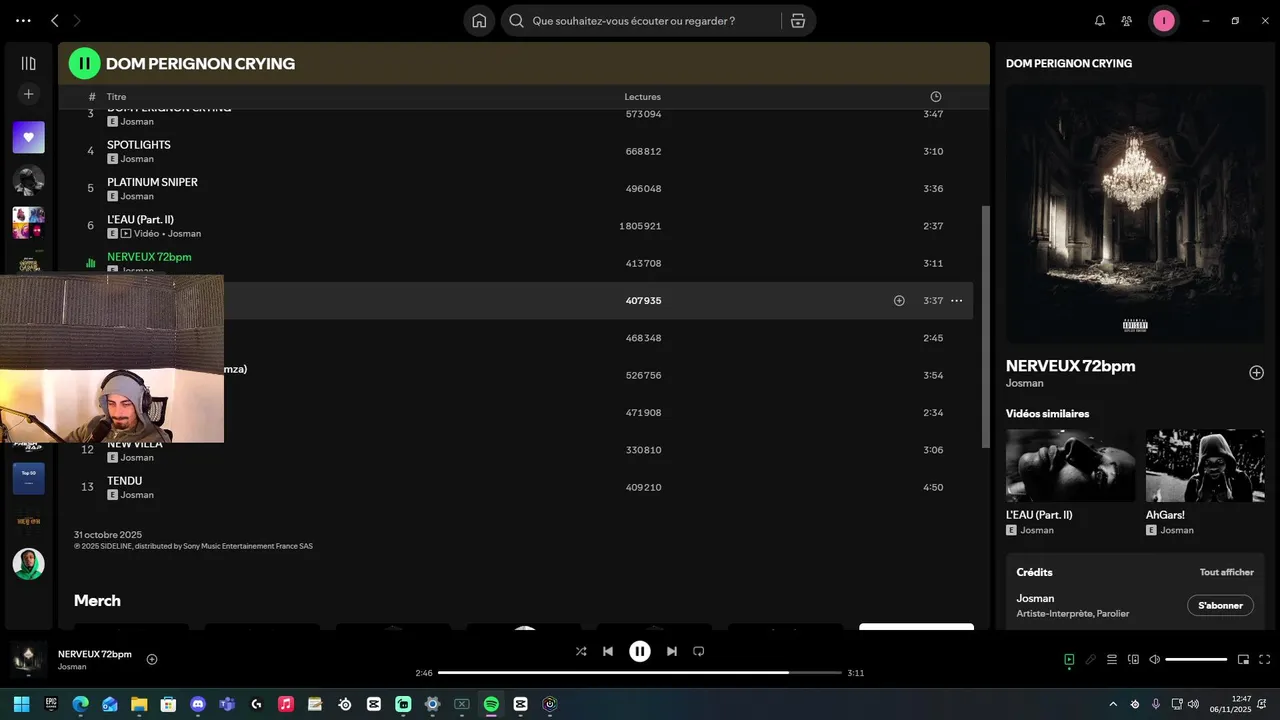Viewport: 1280px width, 720px height.
Task: Open the now-playing album thumbnail
Action: tap(28, 659)
